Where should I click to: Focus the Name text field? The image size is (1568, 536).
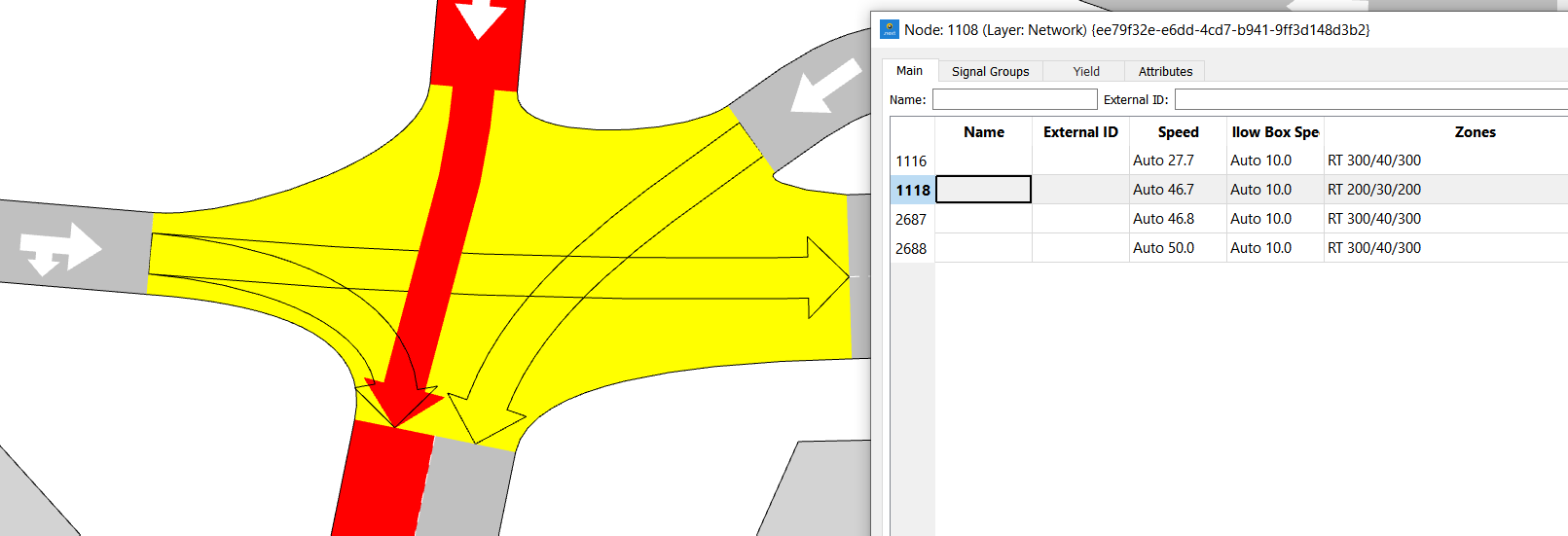click(x=1014, y=99)
